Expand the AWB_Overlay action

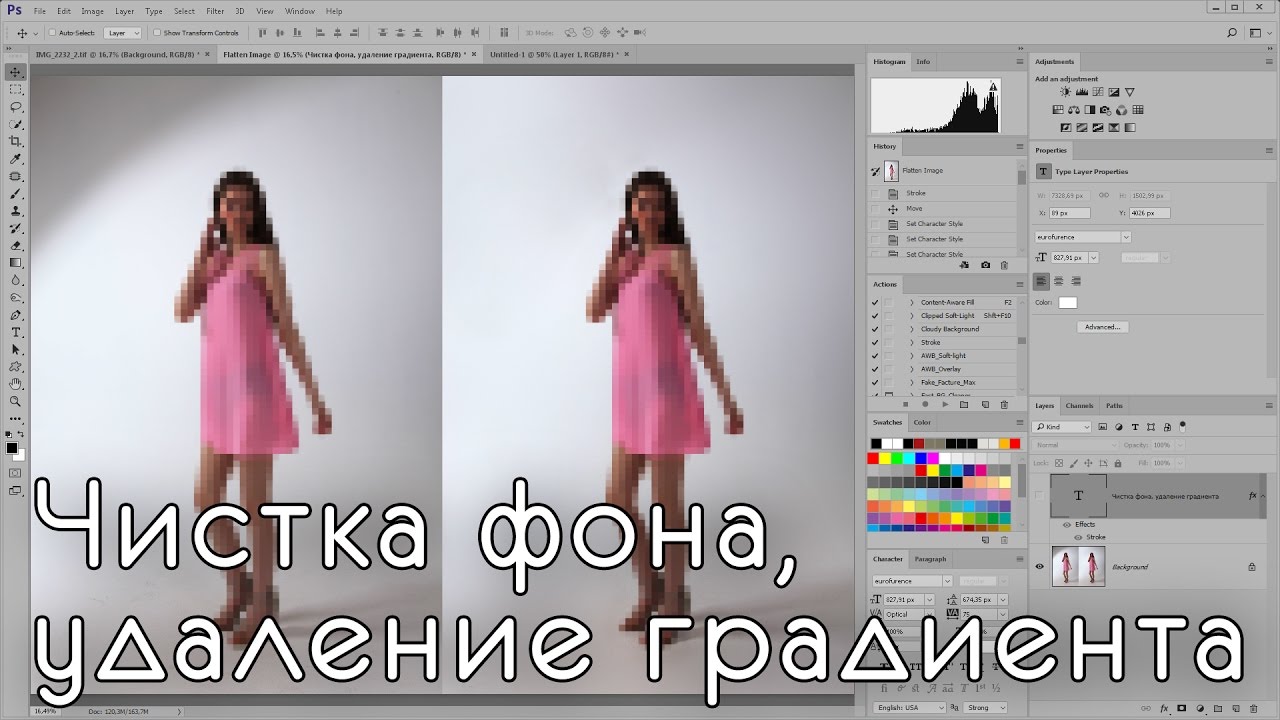[912, 369]
